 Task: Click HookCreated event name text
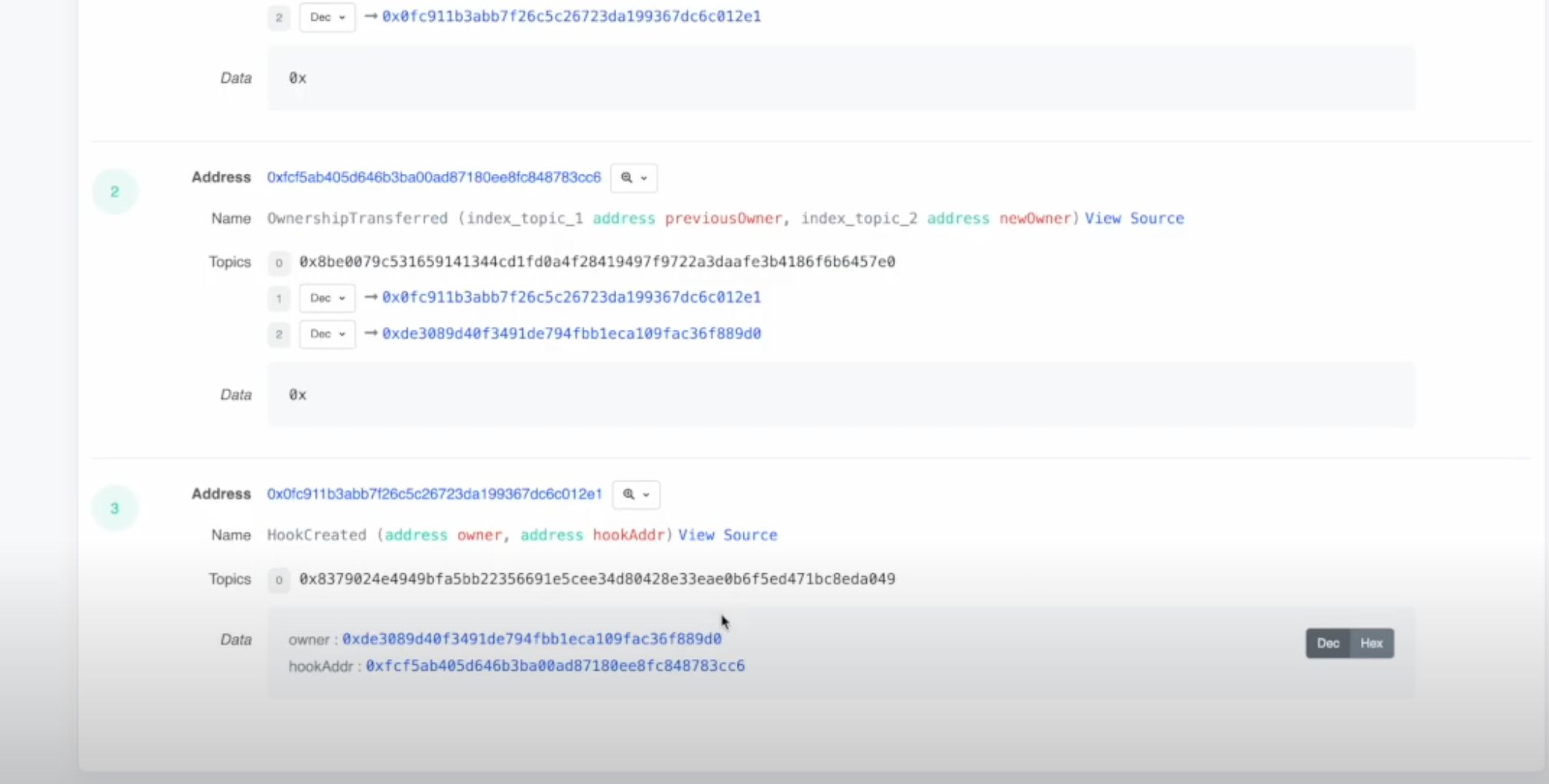coord(317,535)
